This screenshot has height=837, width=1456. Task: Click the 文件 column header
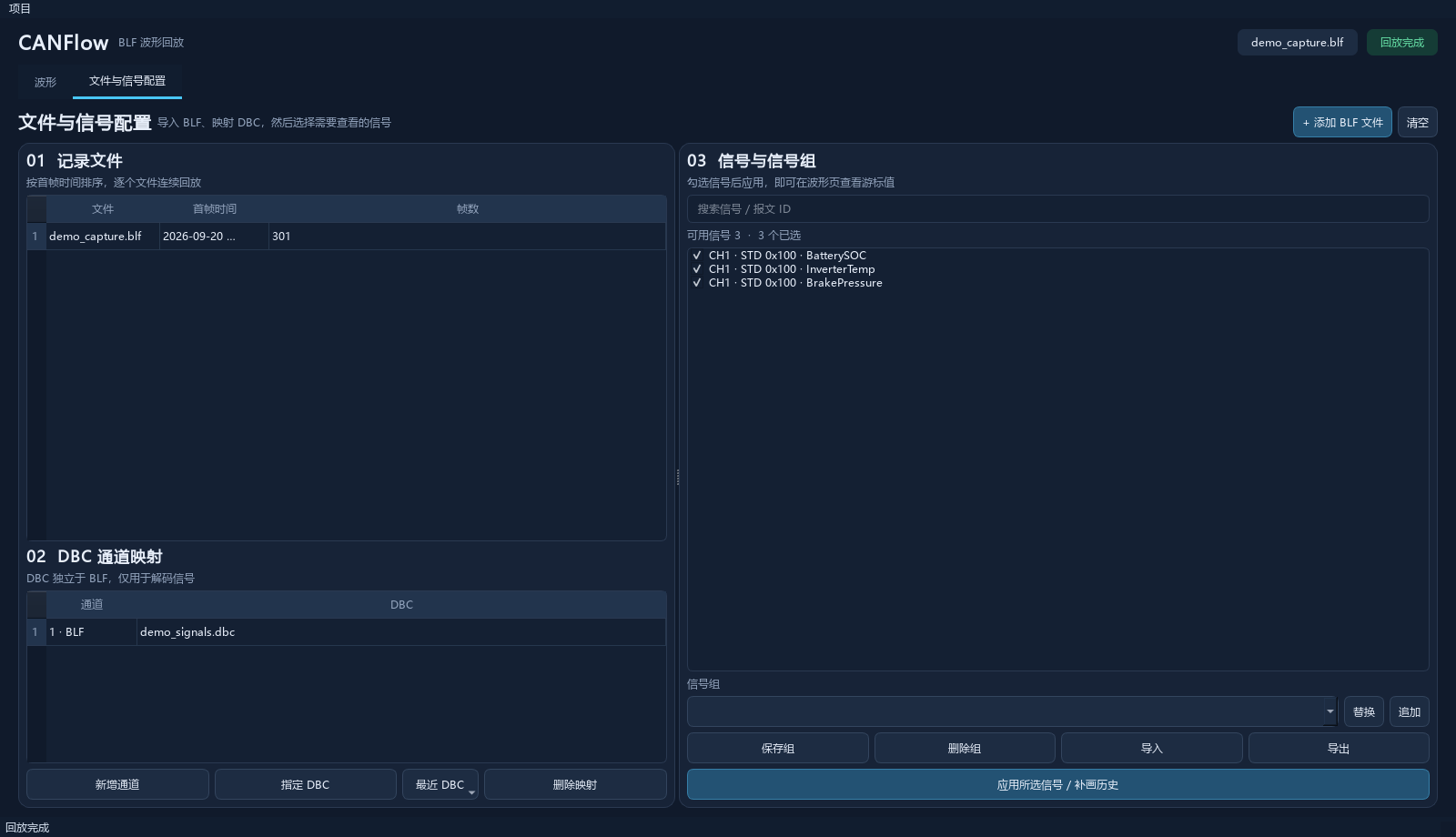[x=103, y=209]
